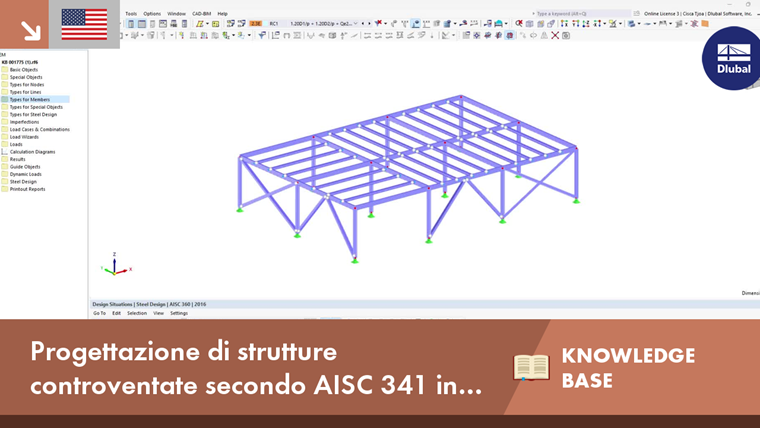Click the warning triangle icon in second row

coord(544,35)
